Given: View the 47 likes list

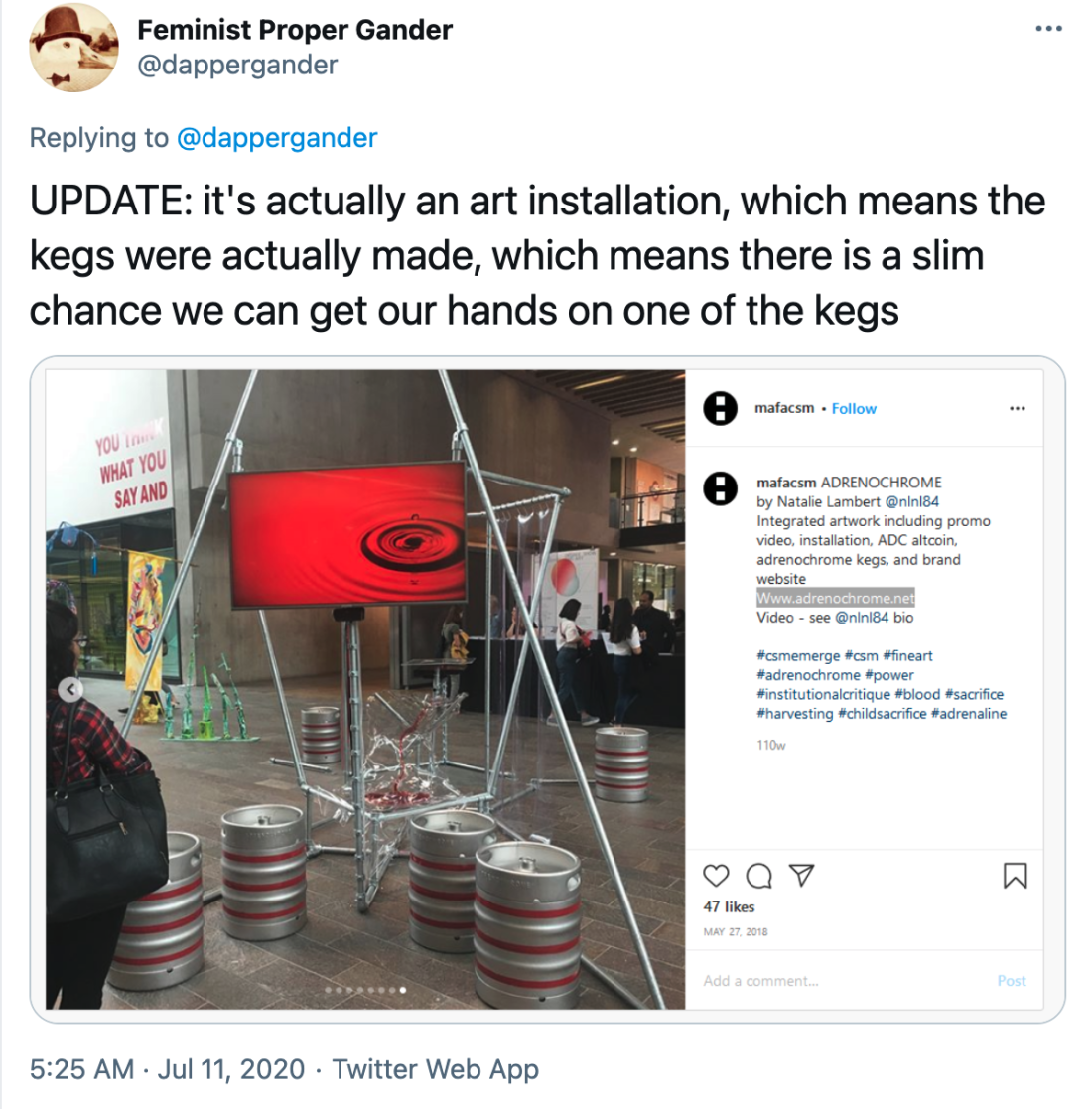Looking at the screenshot, I should (x=729, y=906).
